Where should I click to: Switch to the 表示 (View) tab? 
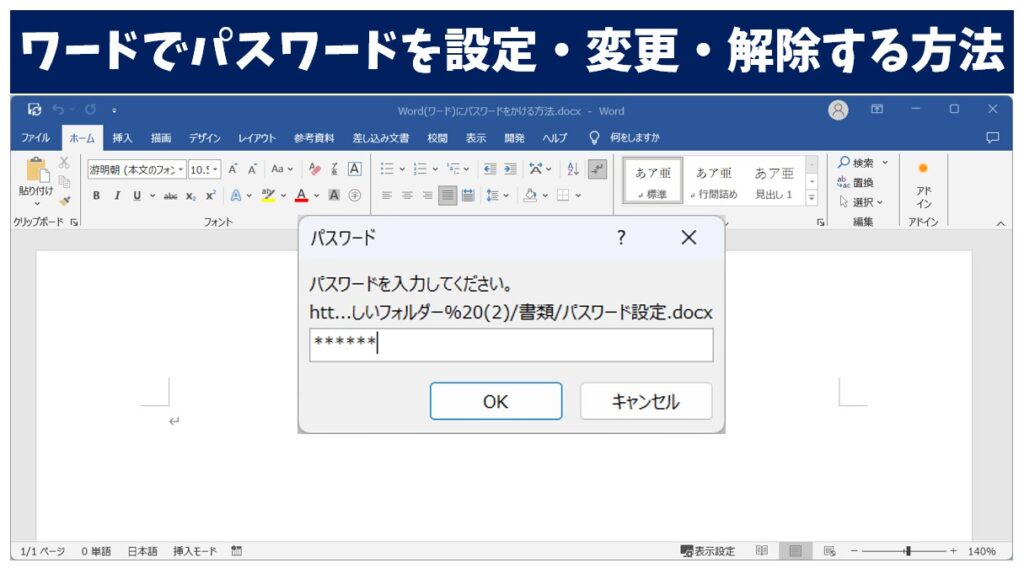[x=475, y=138]
